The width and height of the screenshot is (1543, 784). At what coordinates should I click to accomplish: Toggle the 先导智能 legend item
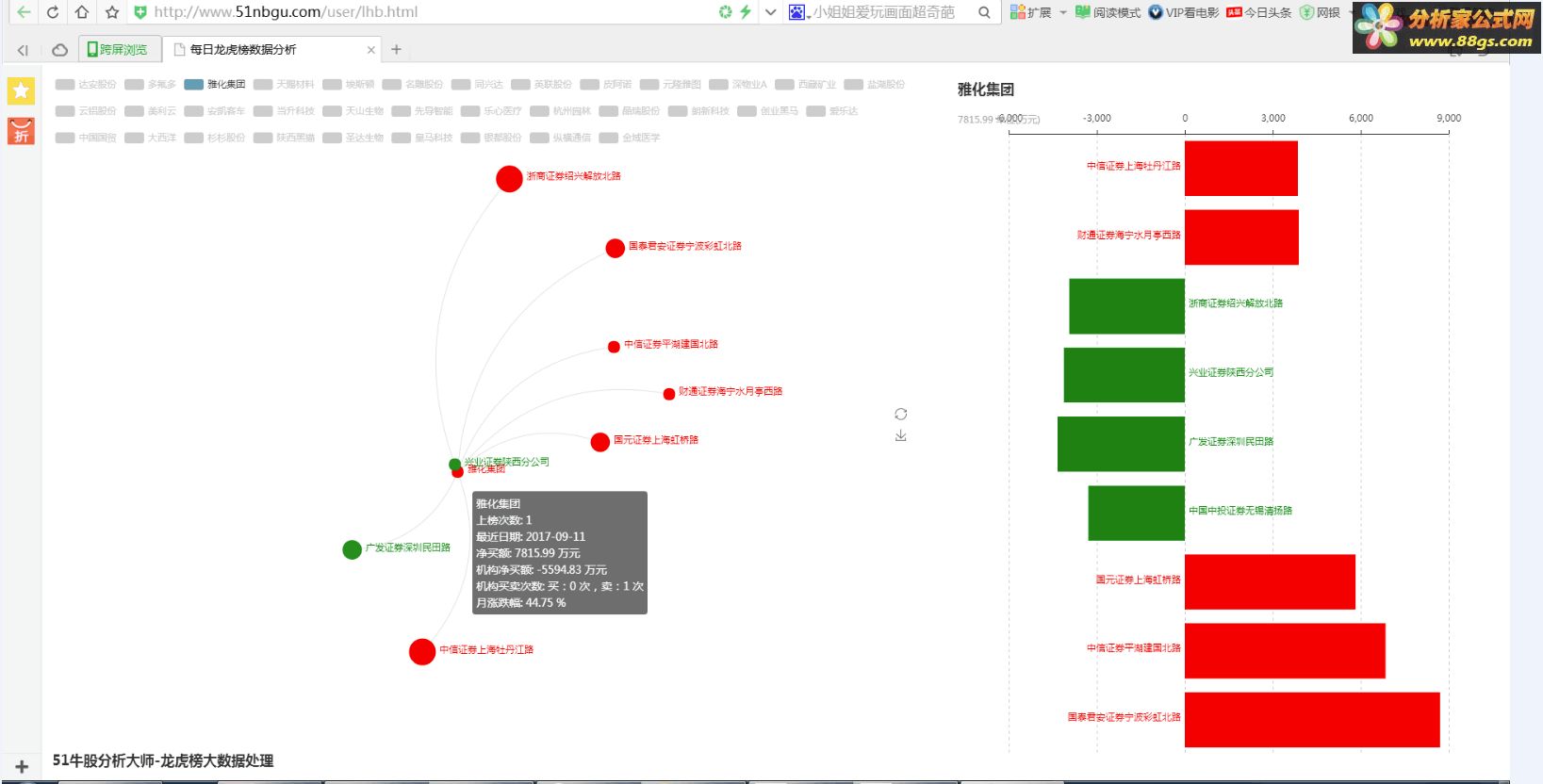tap(422, 111)
